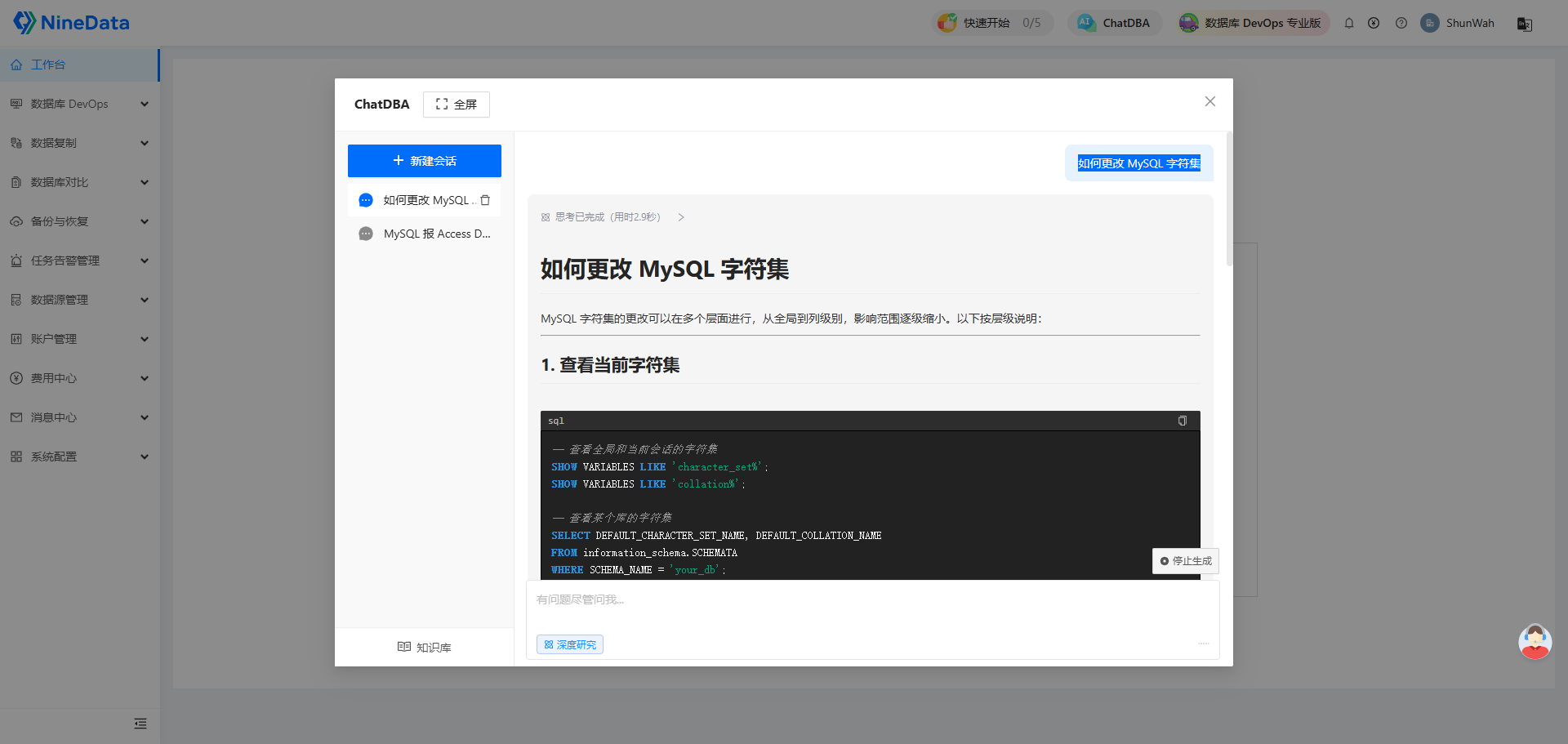The height and width of the screenshot is (744, 1568).
Task: Copy the sql code block
Action: point(1182,421)
